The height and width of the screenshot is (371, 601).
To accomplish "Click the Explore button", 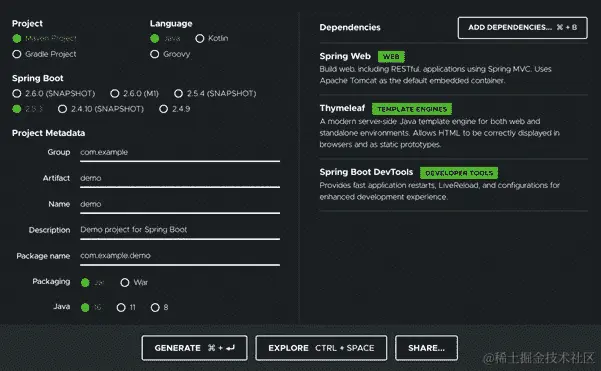I will [x=321, y=348].
